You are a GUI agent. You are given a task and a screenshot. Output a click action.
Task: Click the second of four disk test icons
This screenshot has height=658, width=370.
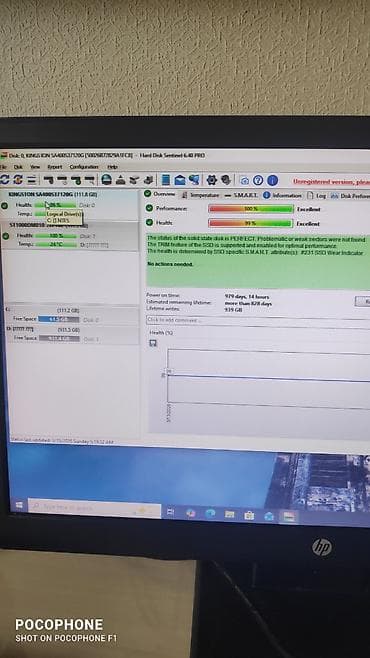pyautogui.click(x=62, y=180)
